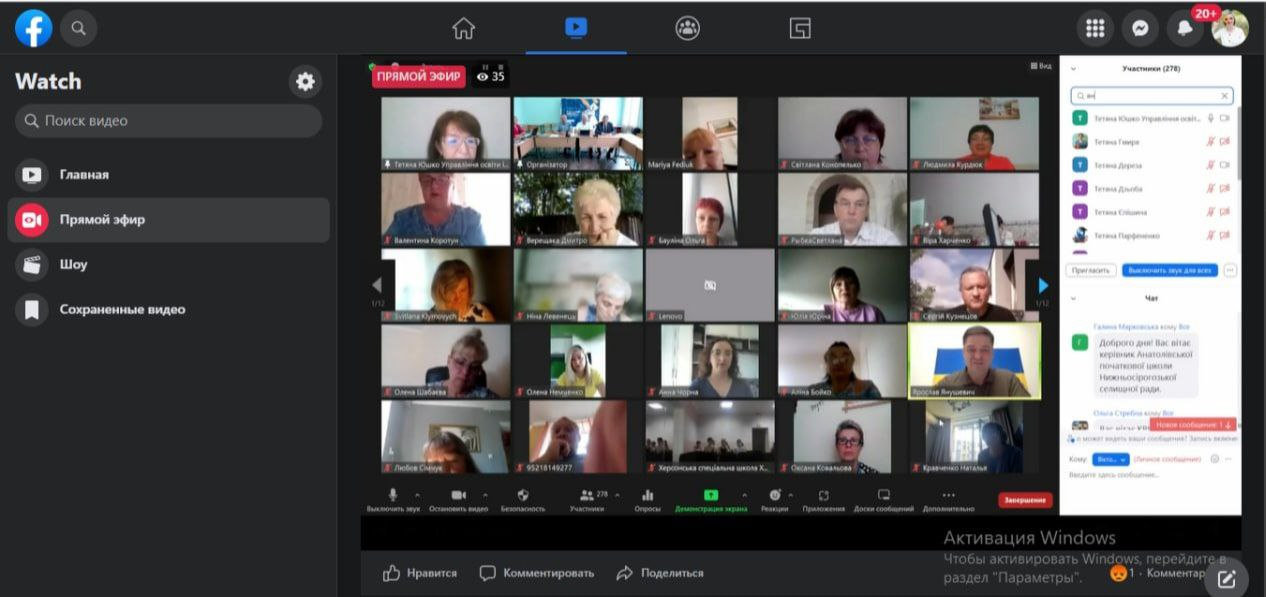The width and height of the screenshot is (1266, 597).
Task: Click the Messenger icon
Action: tap(1139, 29)
